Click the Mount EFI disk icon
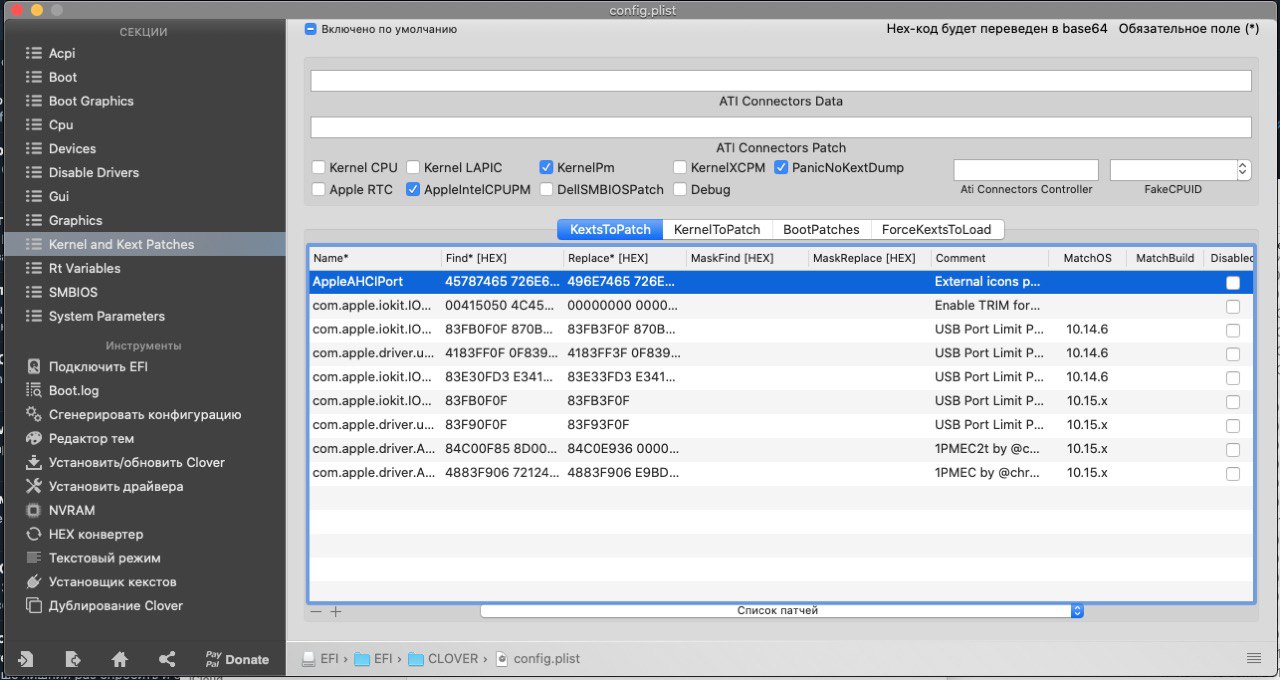Screen dimensions: 1280x680 click(34, 367)
